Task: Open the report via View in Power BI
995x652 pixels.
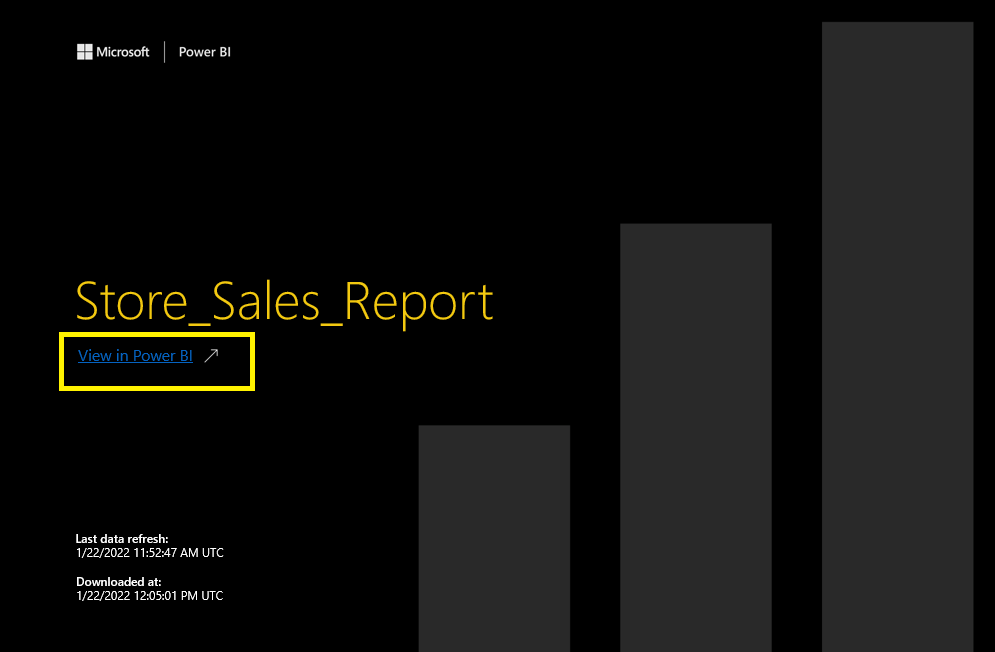Action: (x=134, y=355)
